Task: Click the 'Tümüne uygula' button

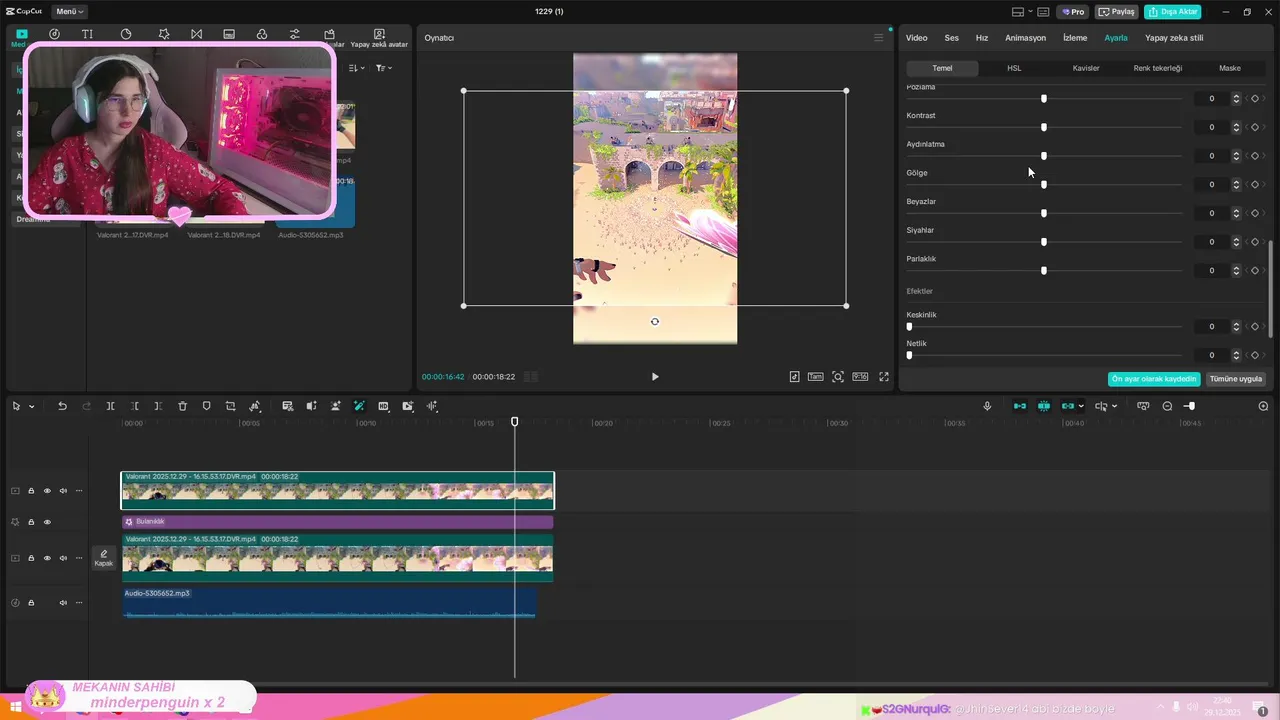Action: tap(1236, 379)
